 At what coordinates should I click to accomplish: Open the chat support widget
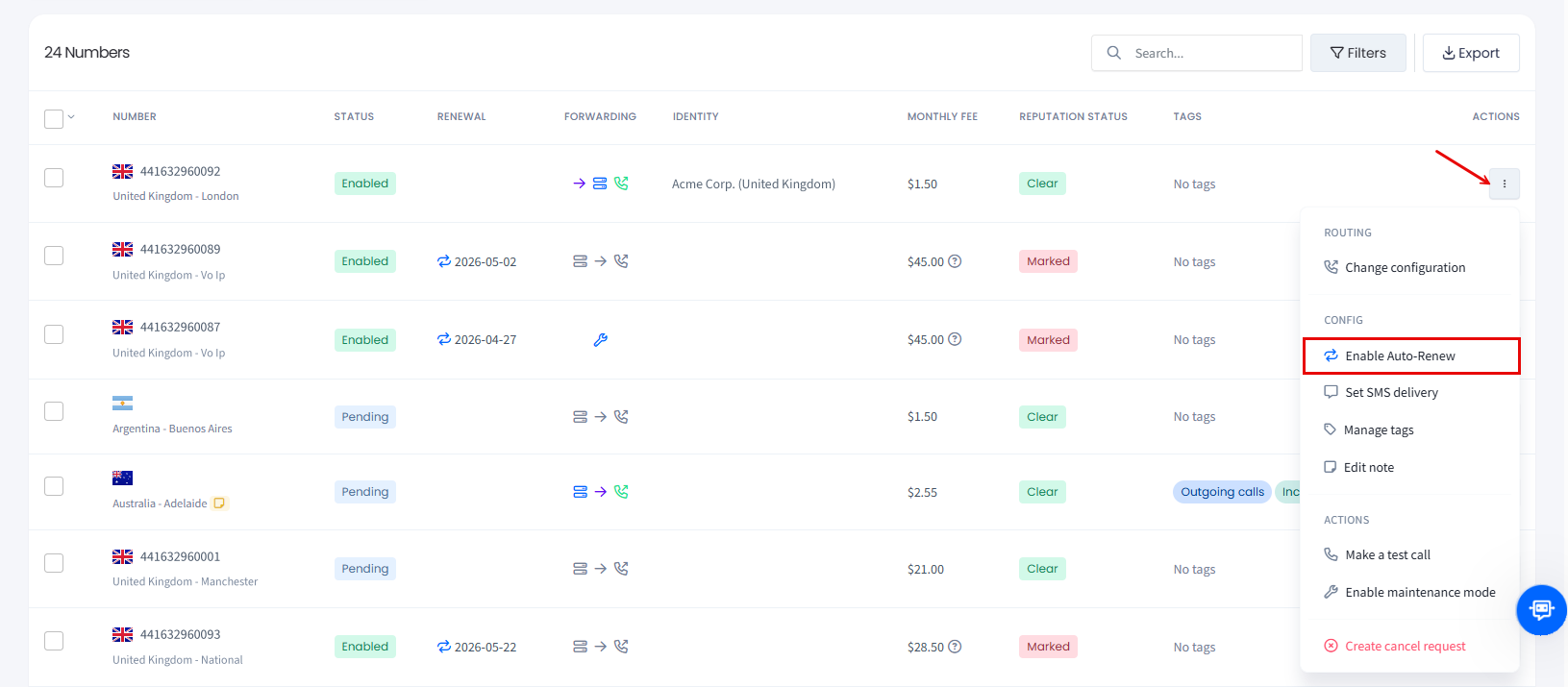[1541, 610]
